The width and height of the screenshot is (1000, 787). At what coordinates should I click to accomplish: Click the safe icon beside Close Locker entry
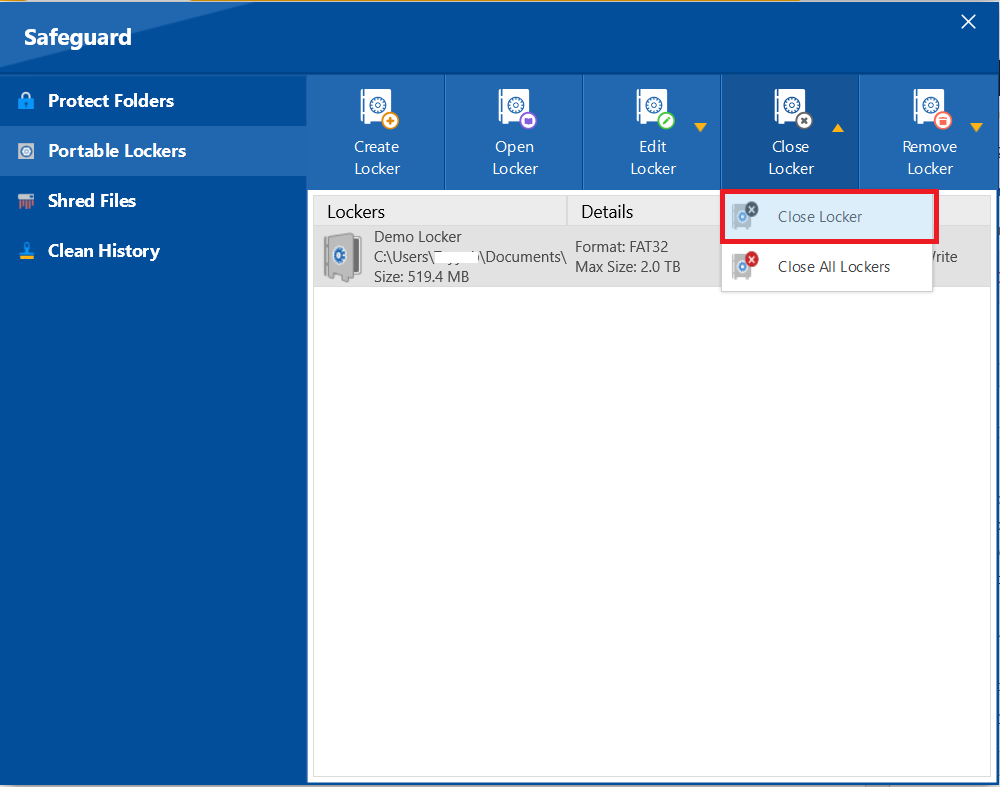[x=745, y=216]
